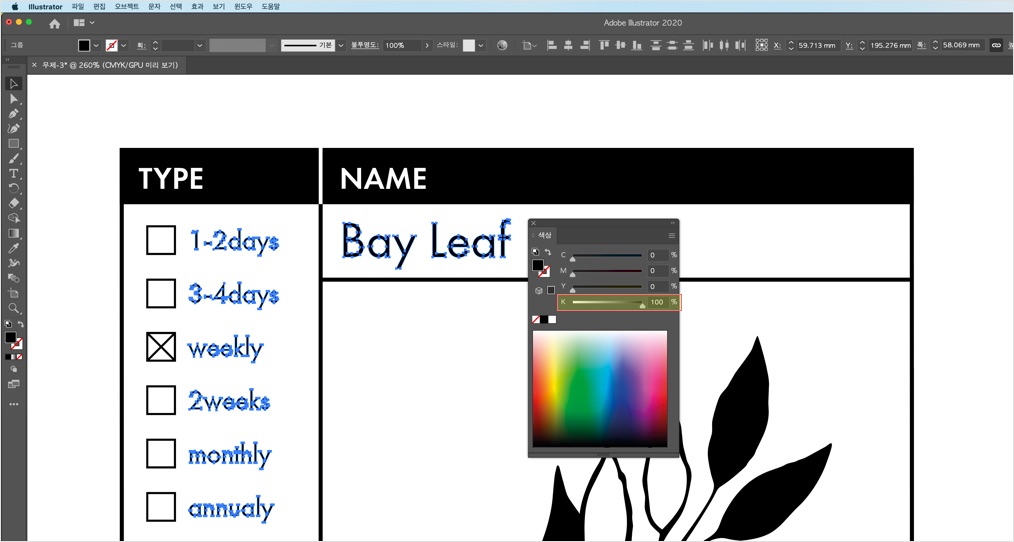Select the Gradient tool
This screenshot has height=542, width=1014.
tap(13, 233)
